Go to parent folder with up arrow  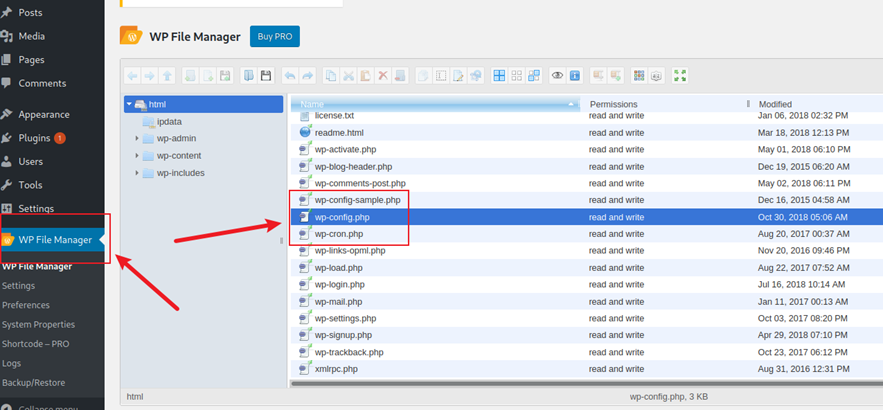pos(167,75)
